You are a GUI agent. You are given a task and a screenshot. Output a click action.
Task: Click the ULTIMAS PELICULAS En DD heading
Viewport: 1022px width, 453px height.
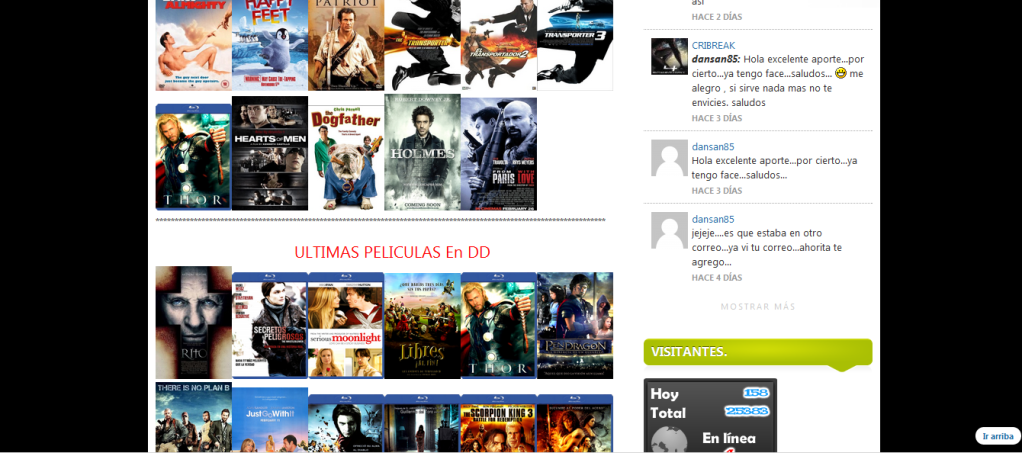coord(392,252)
